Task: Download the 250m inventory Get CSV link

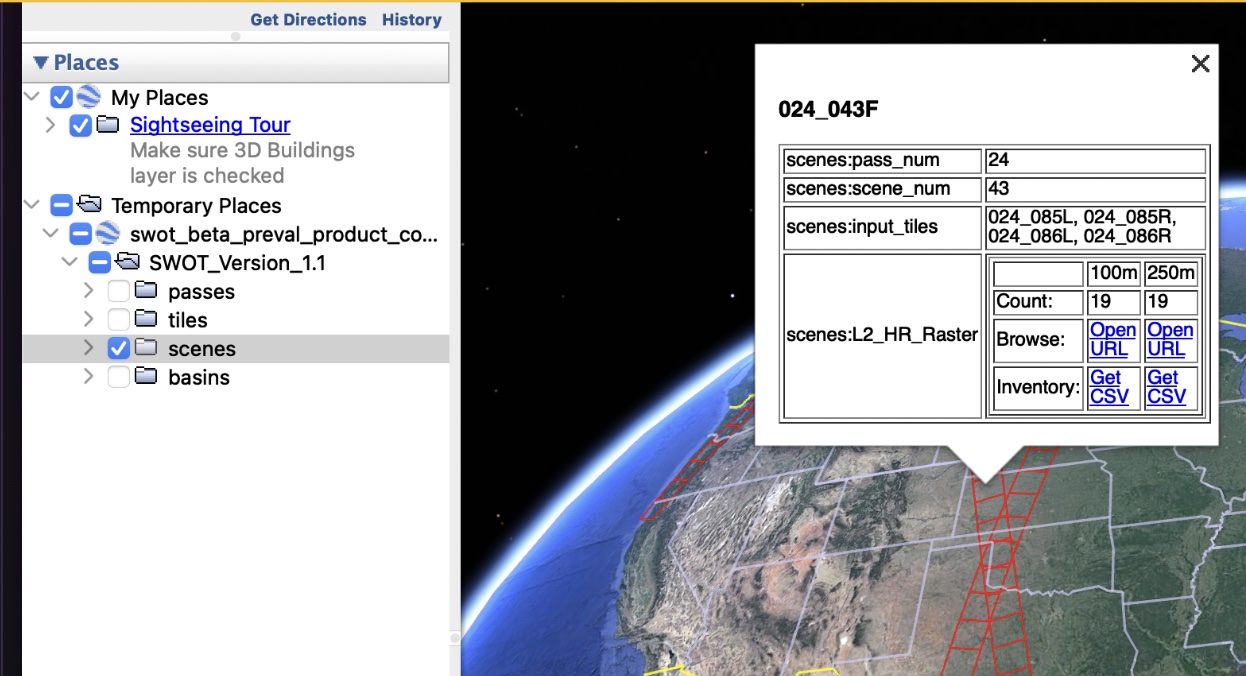Action: 1166,387
